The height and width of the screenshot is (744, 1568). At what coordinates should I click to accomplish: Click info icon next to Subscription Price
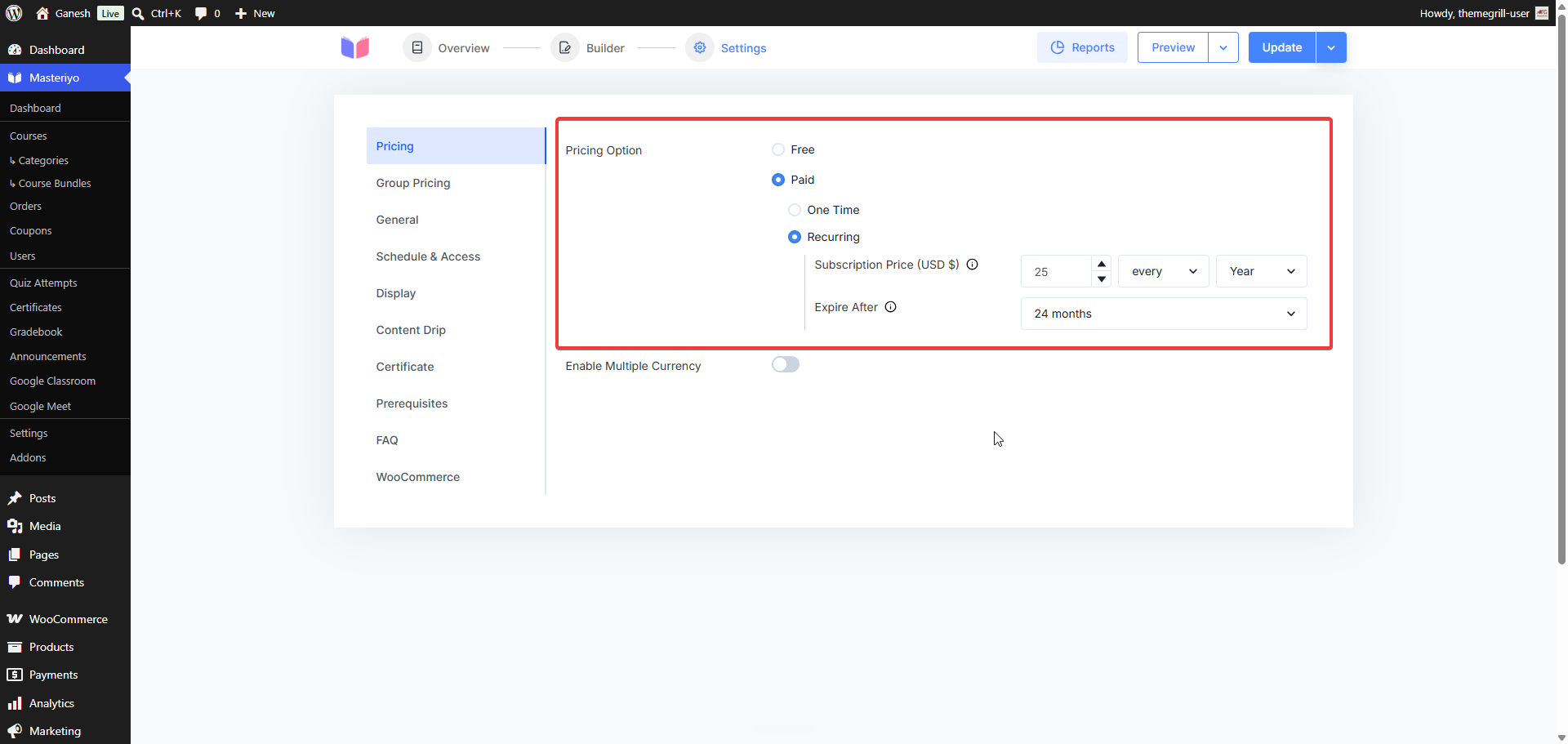(x=973, y=265)
